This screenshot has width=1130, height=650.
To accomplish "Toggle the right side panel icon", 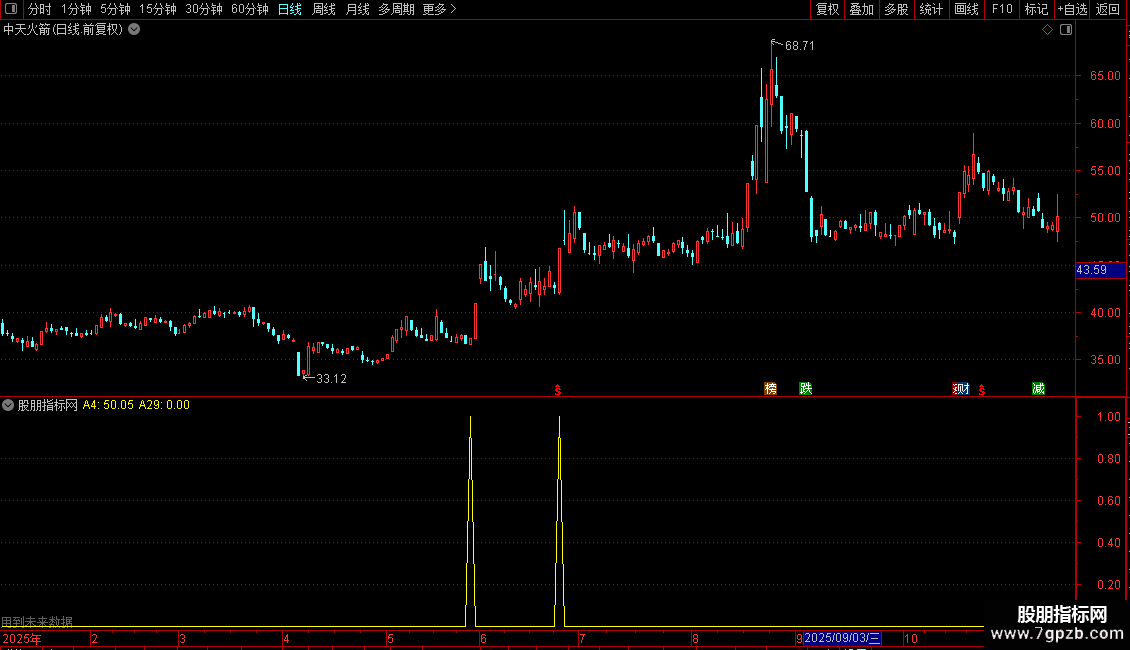I will coord(1066,30).
